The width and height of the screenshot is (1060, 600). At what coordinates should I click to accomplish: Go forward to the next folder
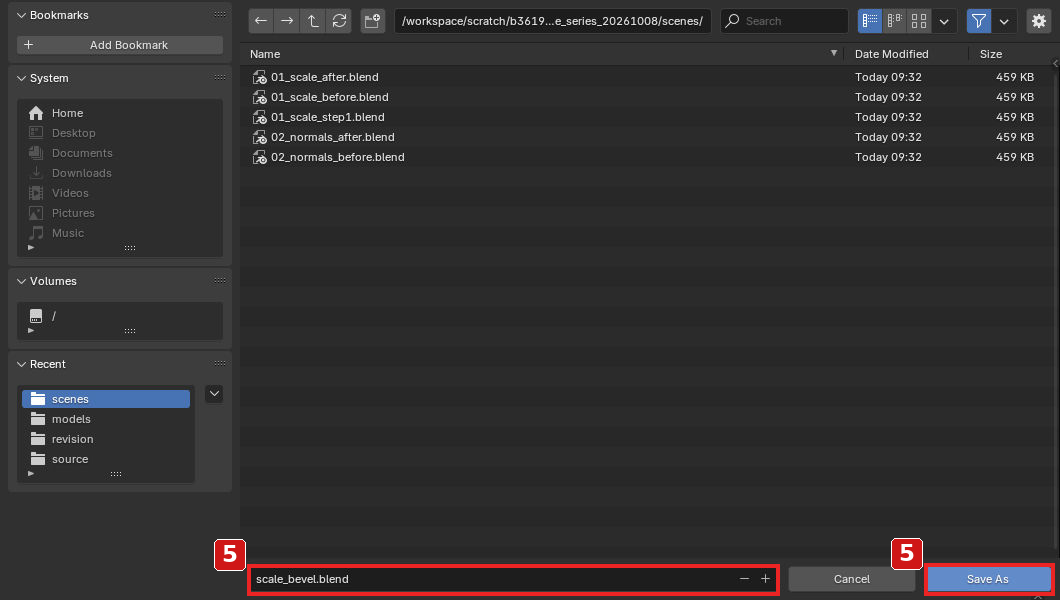[287, 21]
